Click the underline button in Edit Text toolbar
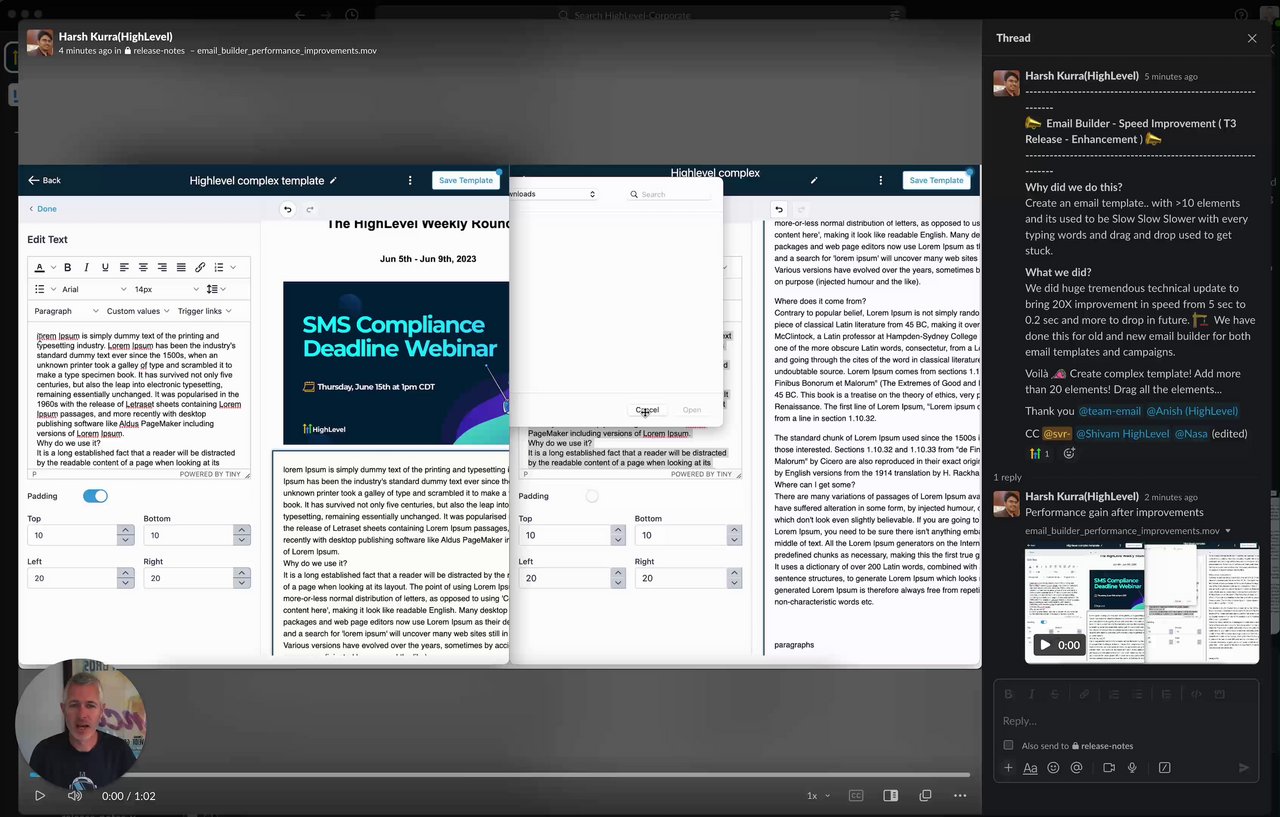Screen dimensions: 1280x817 pyautogui.click(x=105, y=267)
